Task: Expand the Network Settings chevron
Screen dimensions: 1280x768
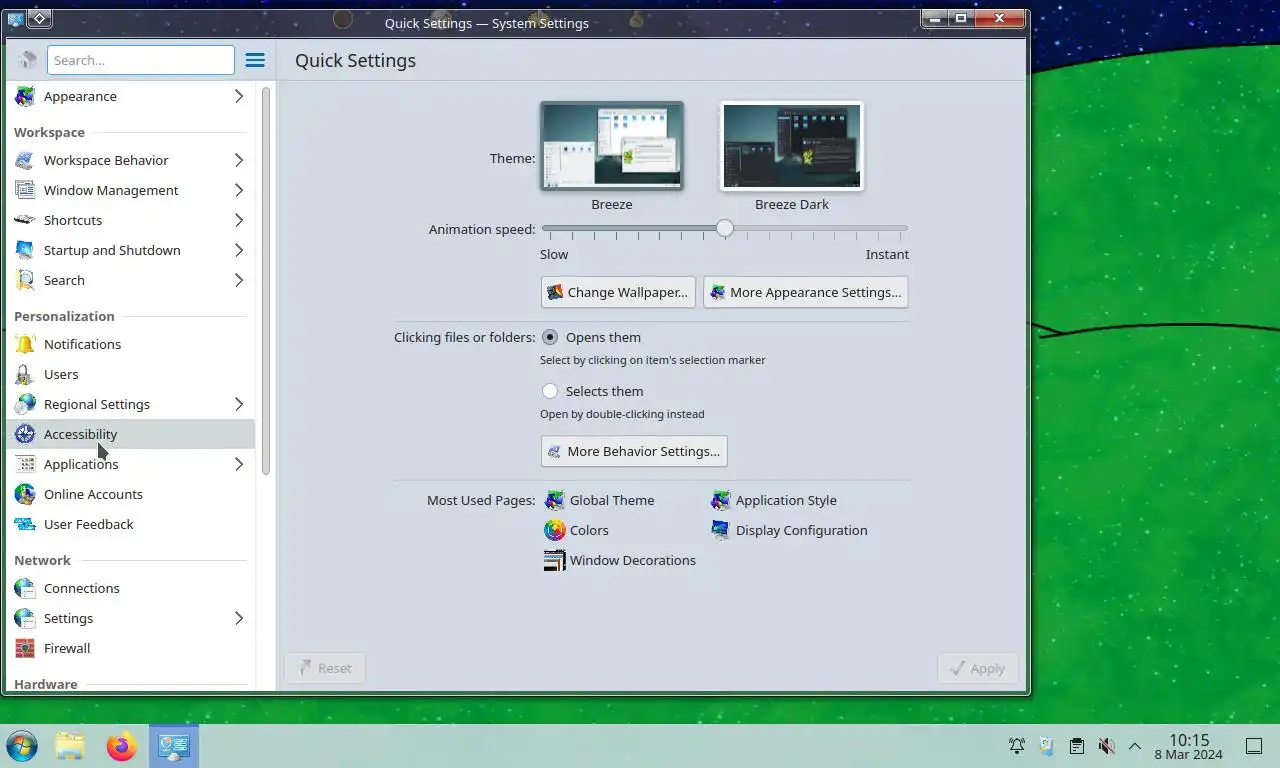Action: (239, 618)
